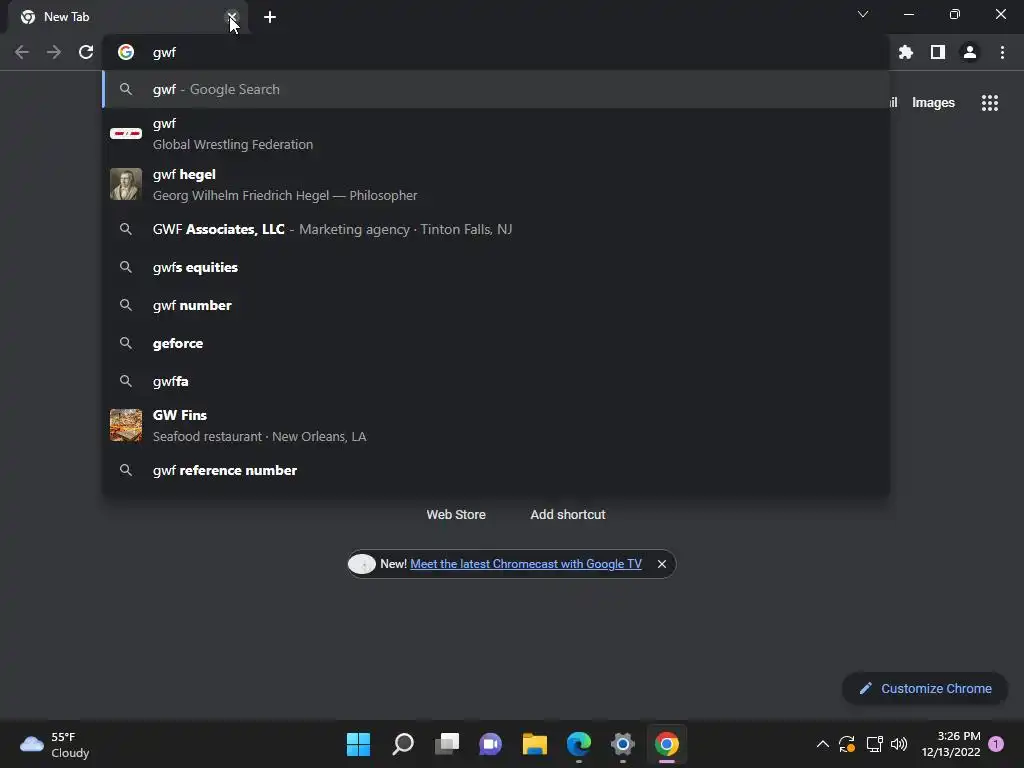
Task: Open the tab search chevron
Action: (x=863, y=14)
